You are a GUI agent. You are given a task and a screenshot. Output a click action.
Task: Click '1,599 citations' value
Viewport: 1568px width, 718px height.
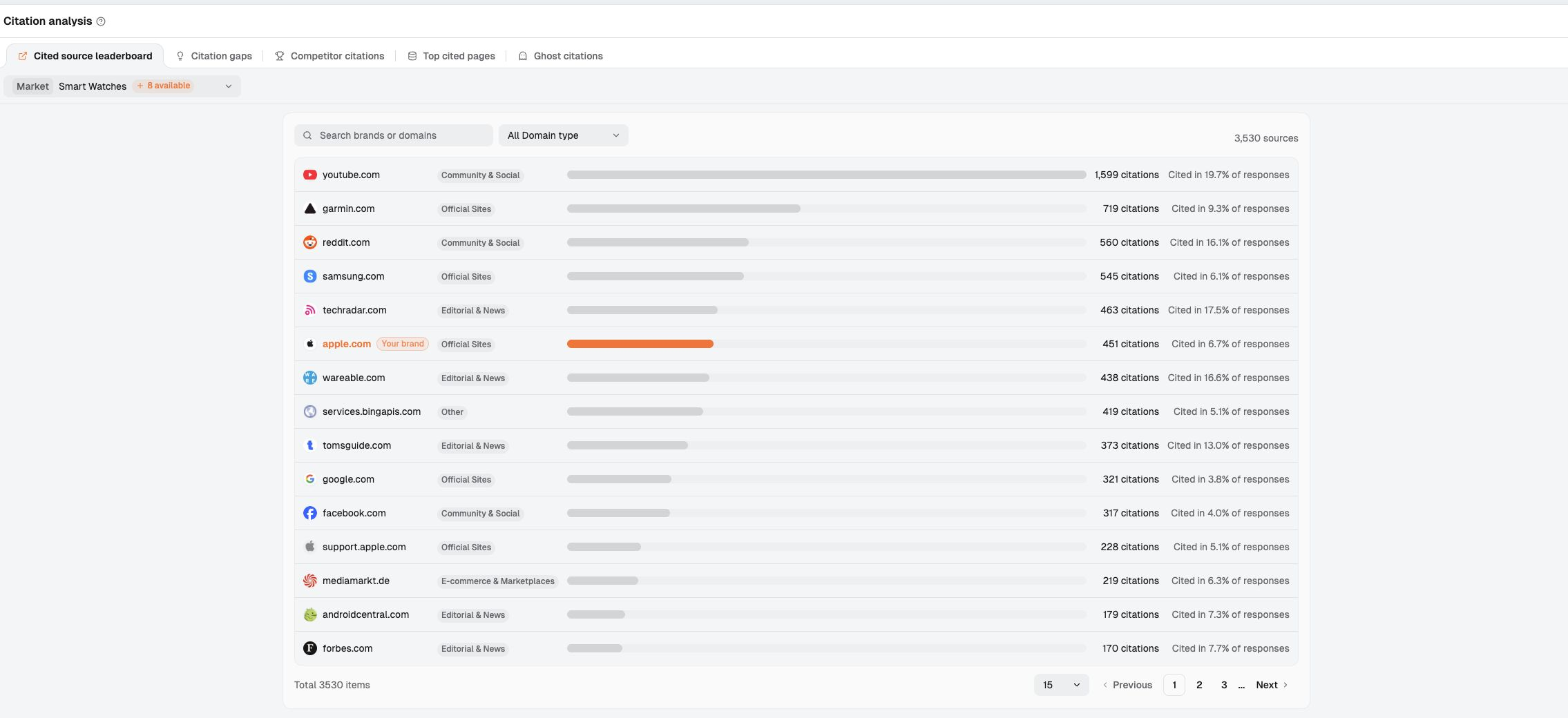(1127, 175)
